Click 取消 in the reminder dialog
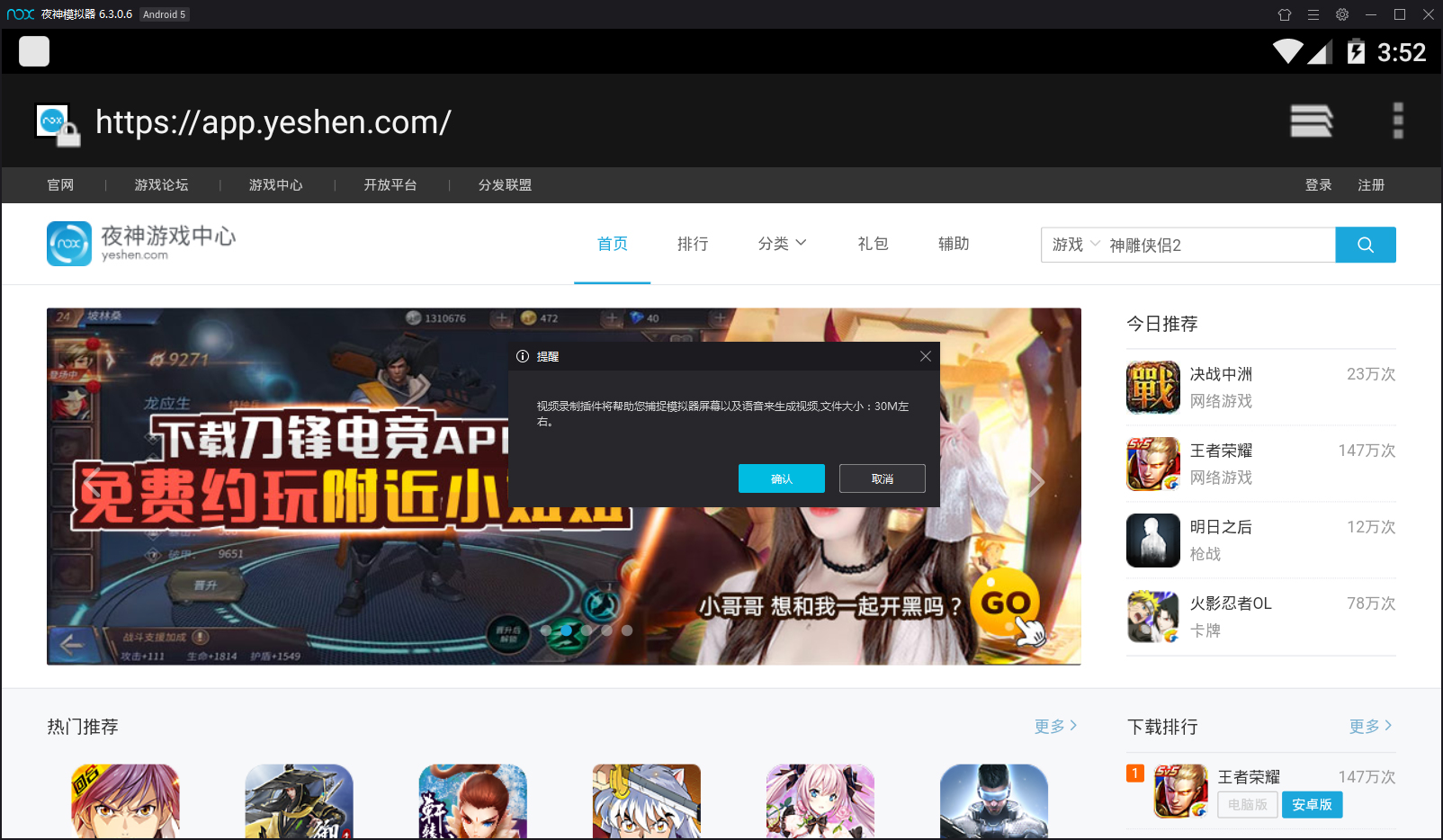This screenshot has height=840, width=1443. tap(883, 478)
